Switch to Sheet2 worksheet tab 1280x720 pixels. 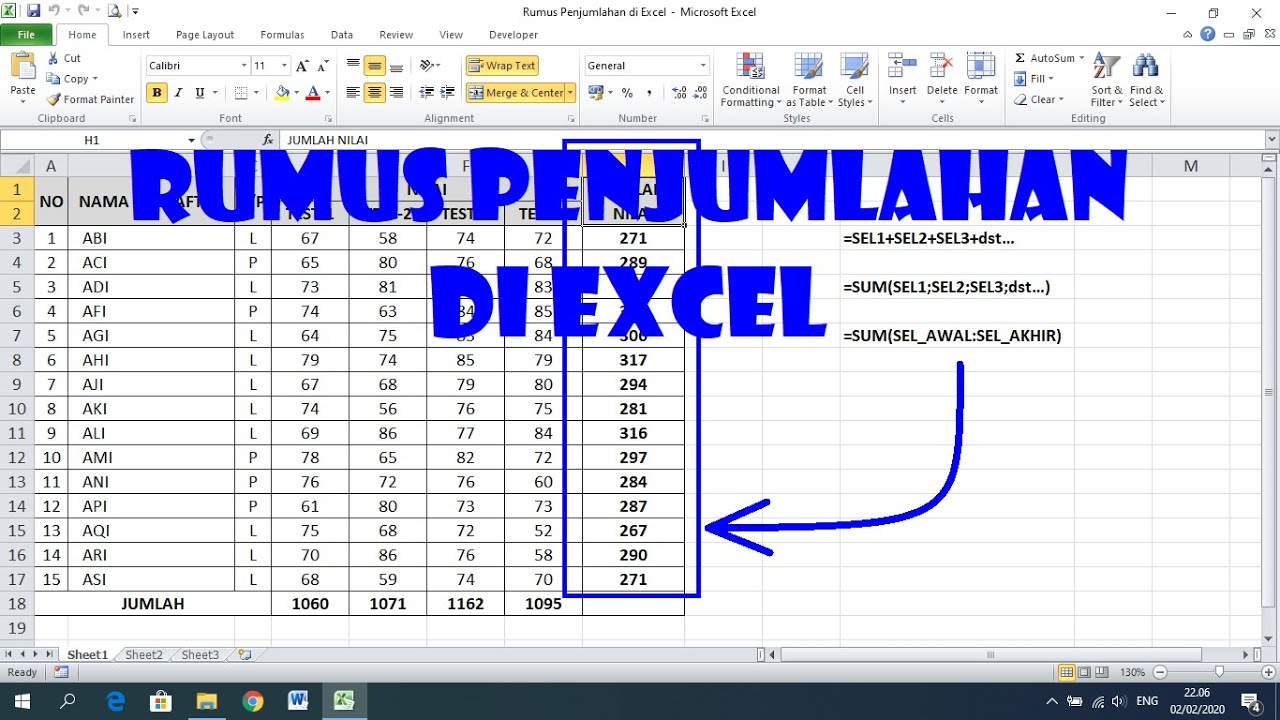(x=144, y=655)
